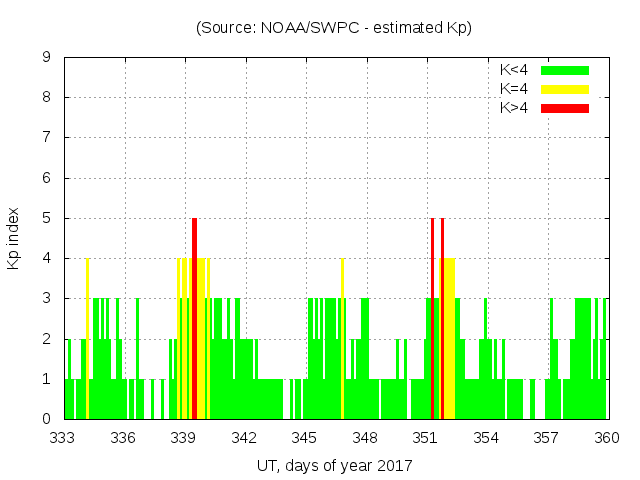
Task: Select the 360 tick label on x-axis
Action: pos(607,437)
